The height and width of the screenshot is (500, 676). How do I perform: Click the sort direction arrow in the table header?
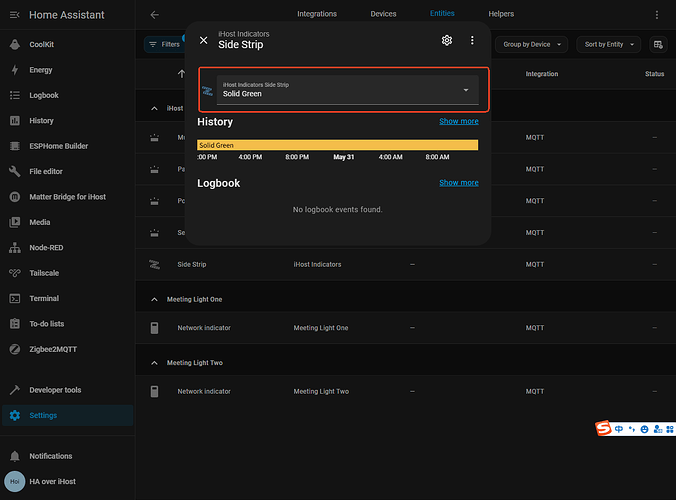181,74
